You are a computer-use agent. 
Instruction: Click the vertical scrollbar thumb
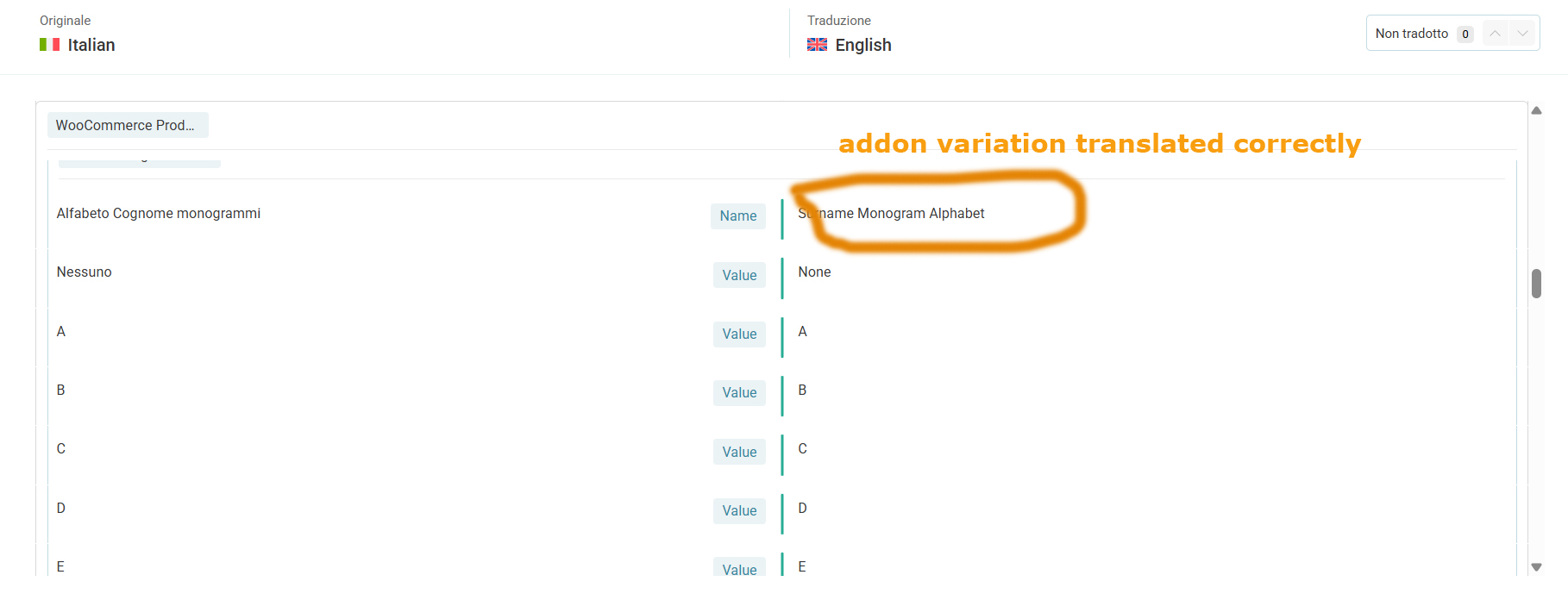(1536, 284)
